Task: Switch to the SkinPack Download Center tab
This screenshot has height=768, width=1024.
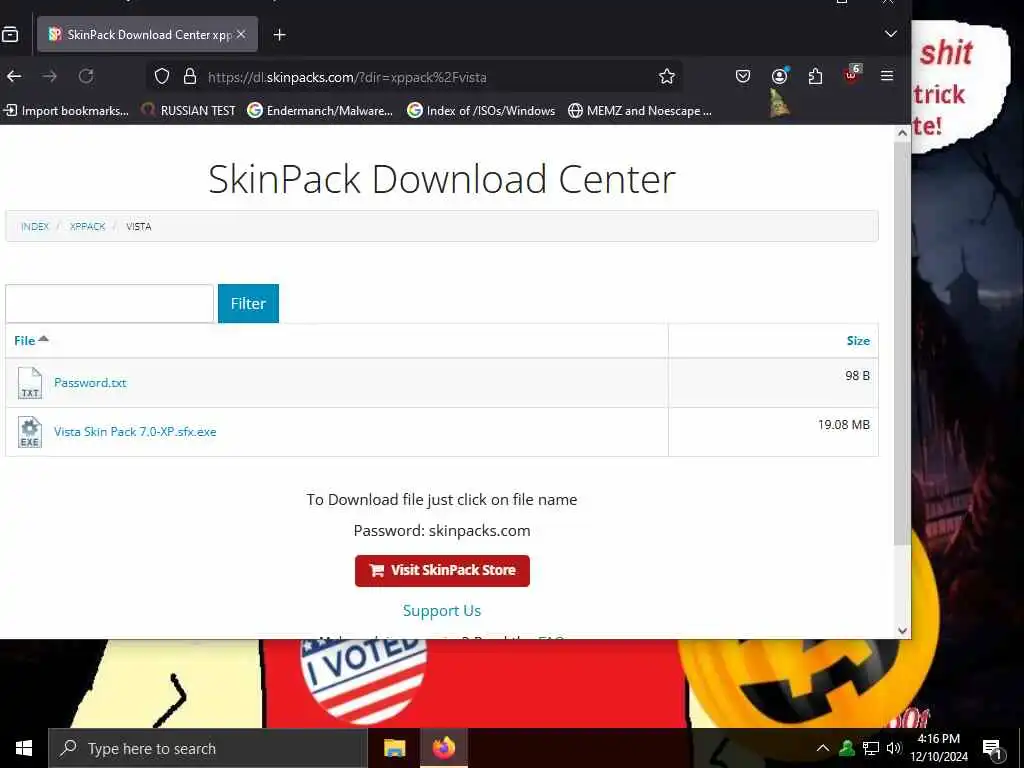Action: click(x=148, y=34)
